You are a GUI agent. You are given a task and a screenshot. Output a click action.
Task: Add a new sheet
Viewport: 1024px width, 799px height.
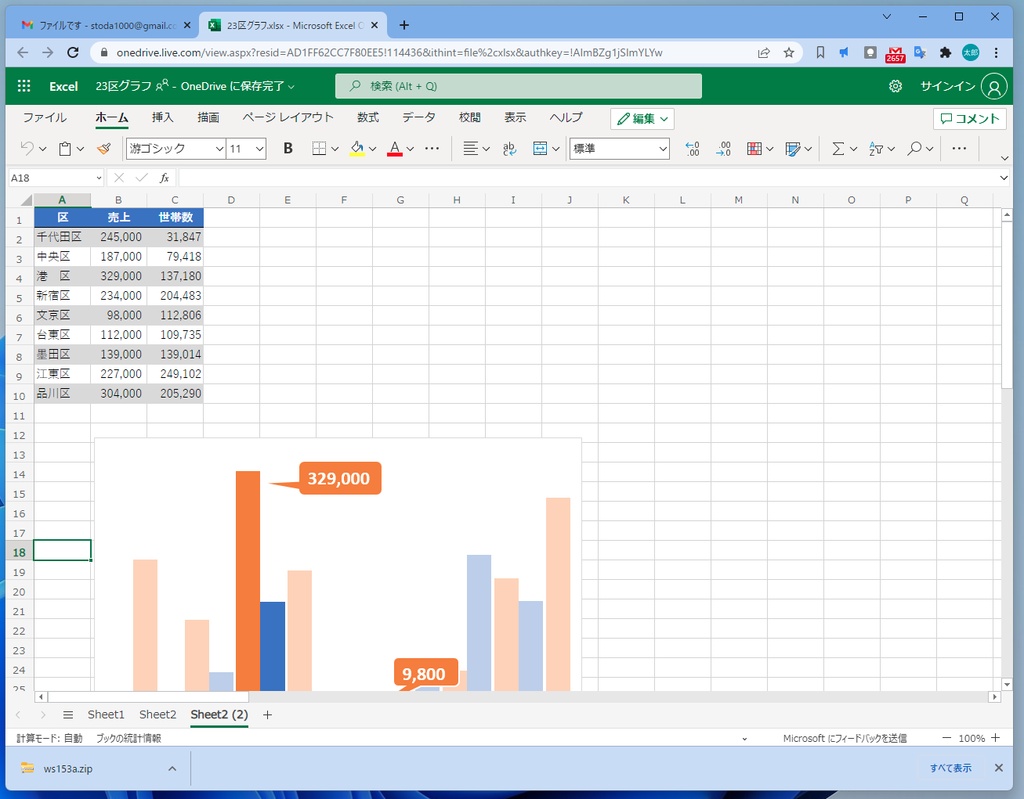267,715
